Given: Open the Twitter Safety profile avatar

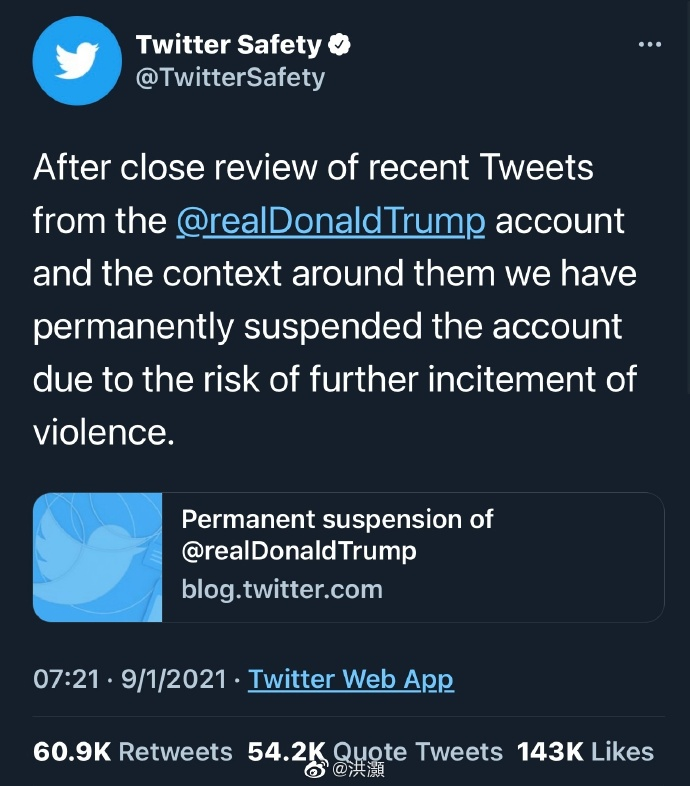Looking at the screenshot, I should (77, 61).
